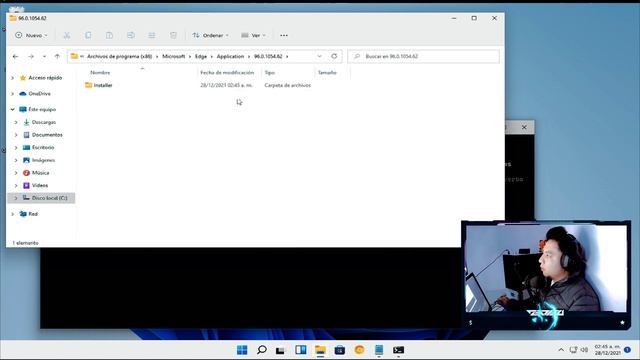Select 'Edge' in address breadcrumb
The image size is (640, 360).
tap(201, 56)
